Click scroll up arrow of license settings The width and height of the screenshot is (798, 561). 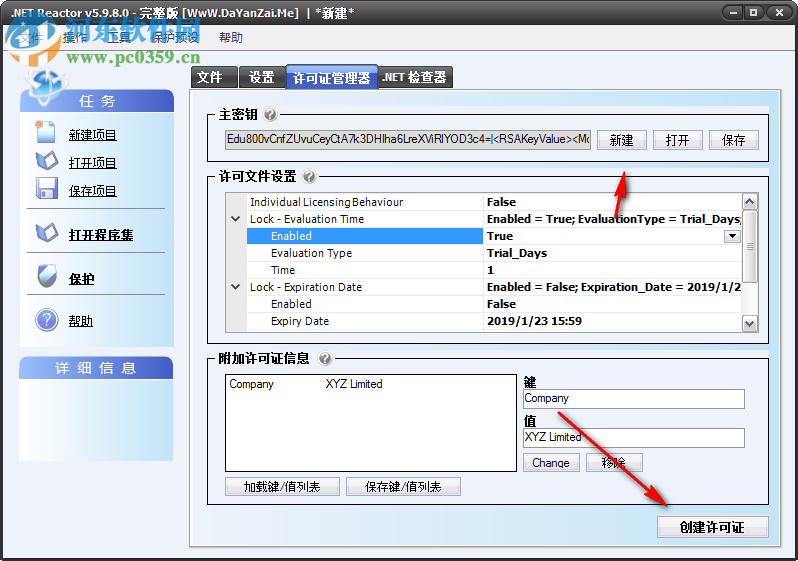[750, 202]
